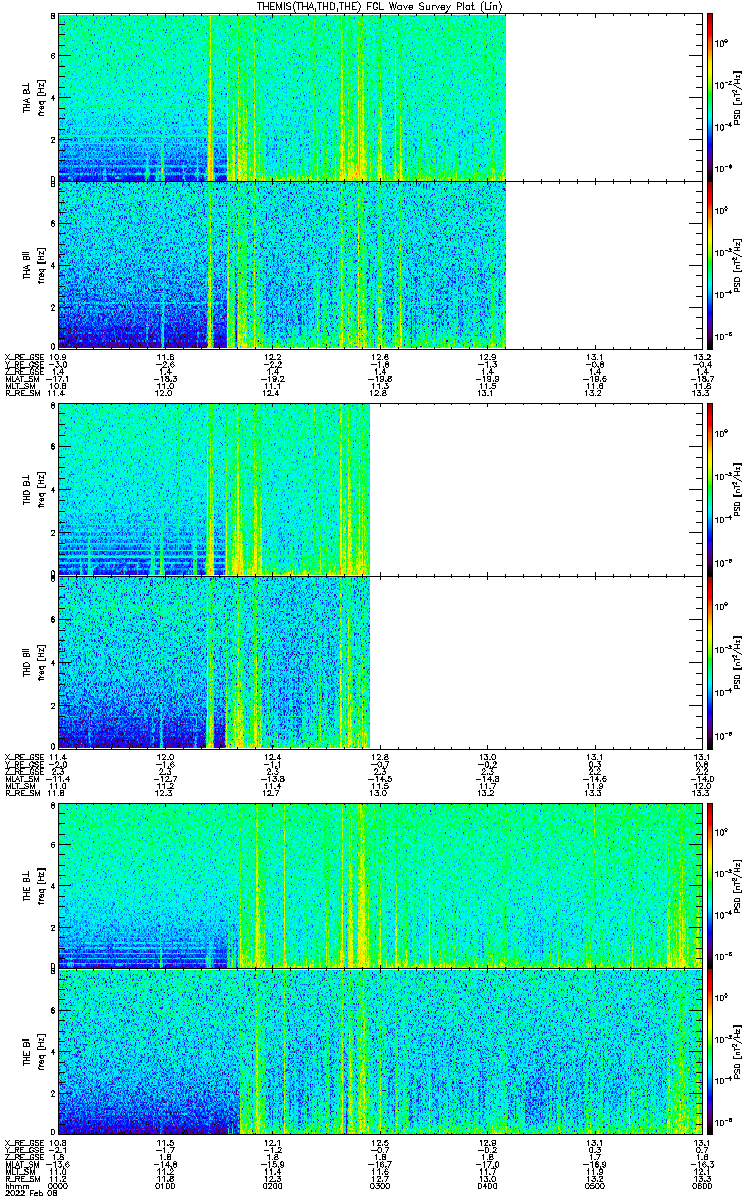750x1200 pixels.
Task: Click the '0500' time tick label
Action: click(x=594, y=1186)
